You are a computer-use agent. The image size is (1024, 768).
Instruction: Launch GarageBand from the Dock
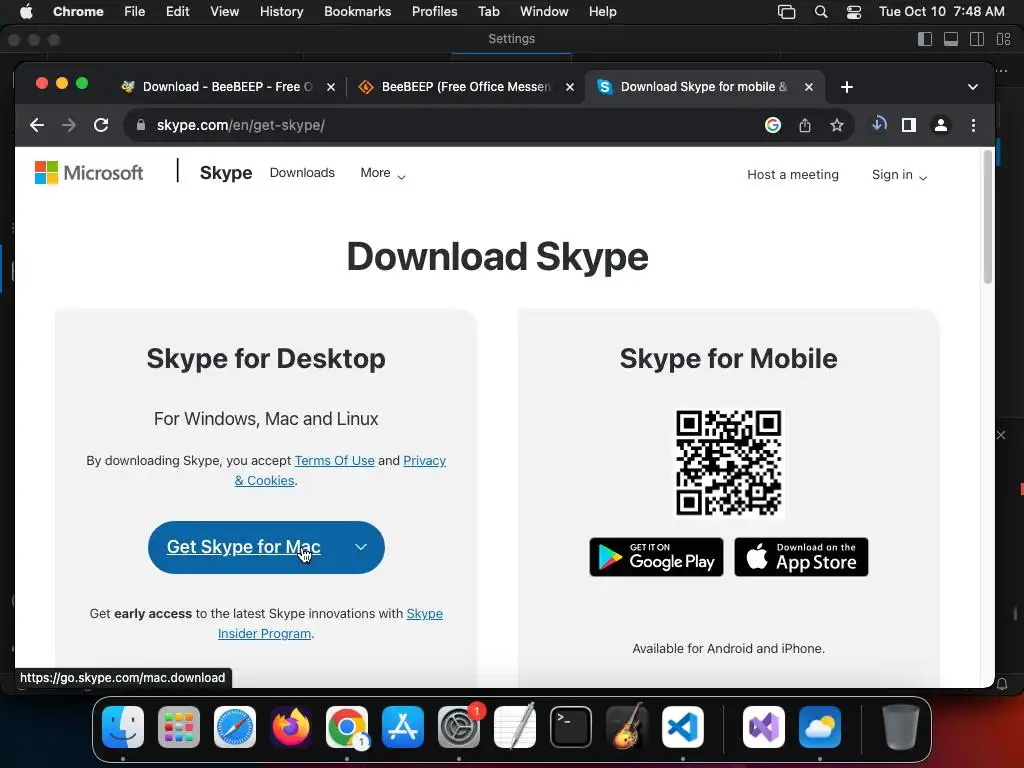point(627,727)
